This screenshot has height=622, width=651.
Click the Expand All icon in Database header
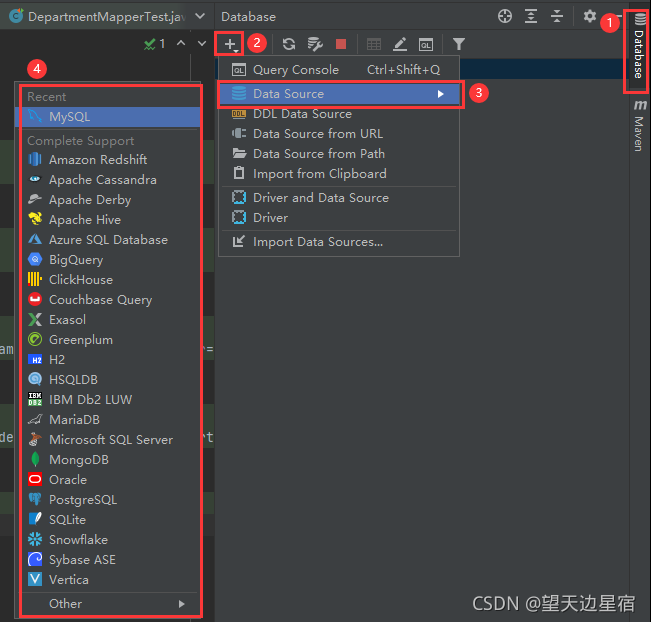(531, 17)
